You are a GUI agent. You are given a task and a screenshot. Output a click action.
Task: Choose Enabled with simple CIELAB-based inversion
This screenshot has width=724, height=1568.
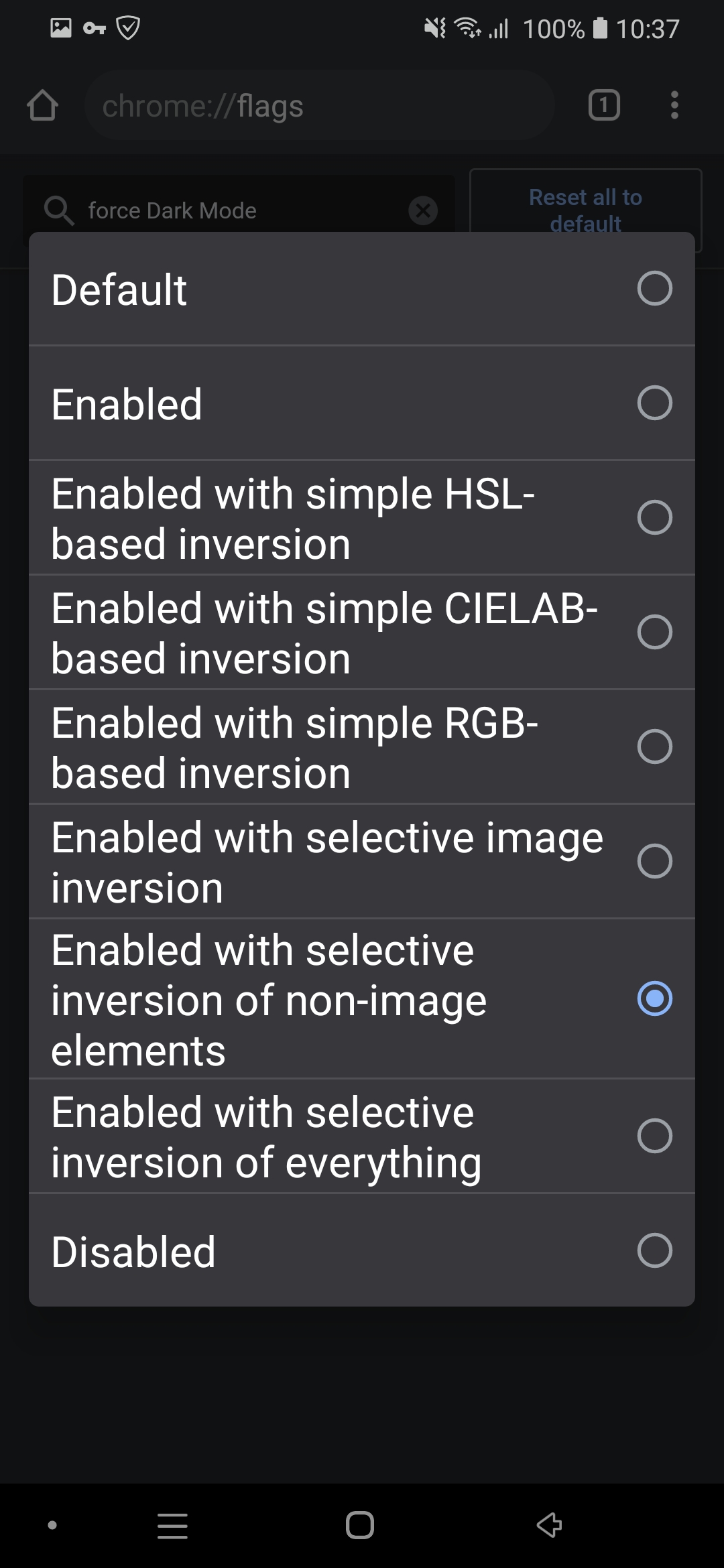362,633
